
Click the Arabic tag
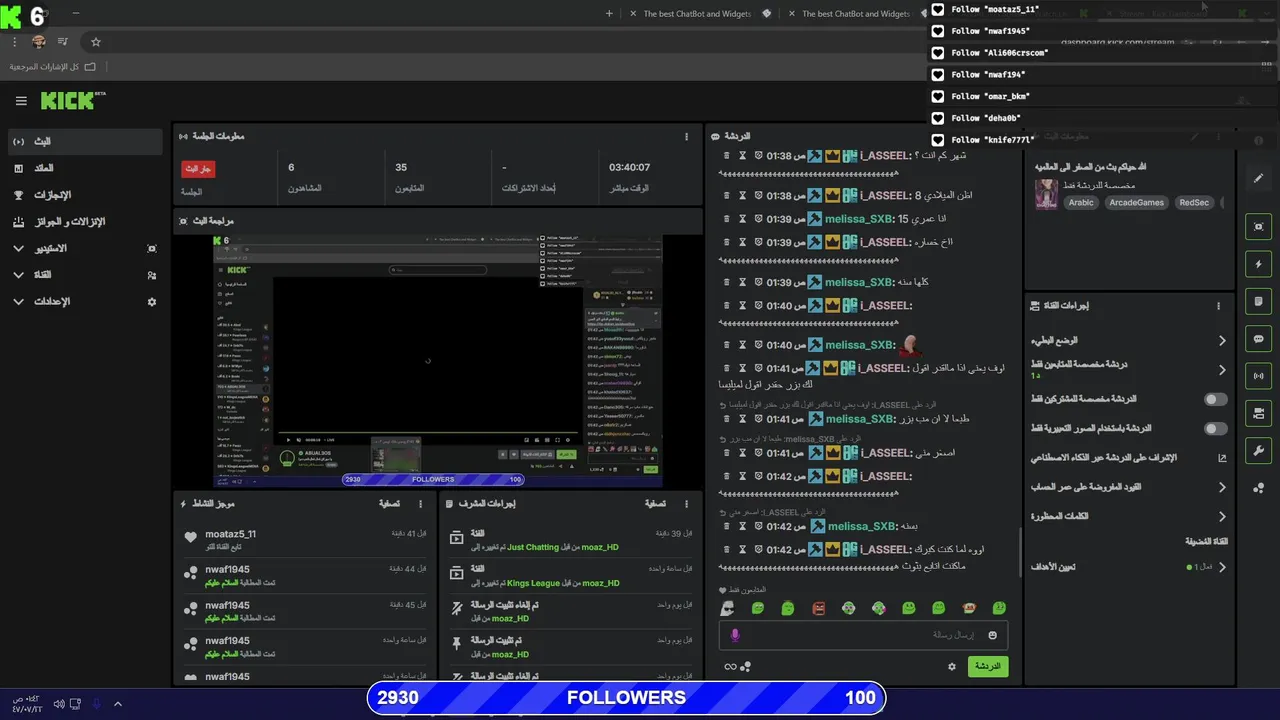[1081, 203]
